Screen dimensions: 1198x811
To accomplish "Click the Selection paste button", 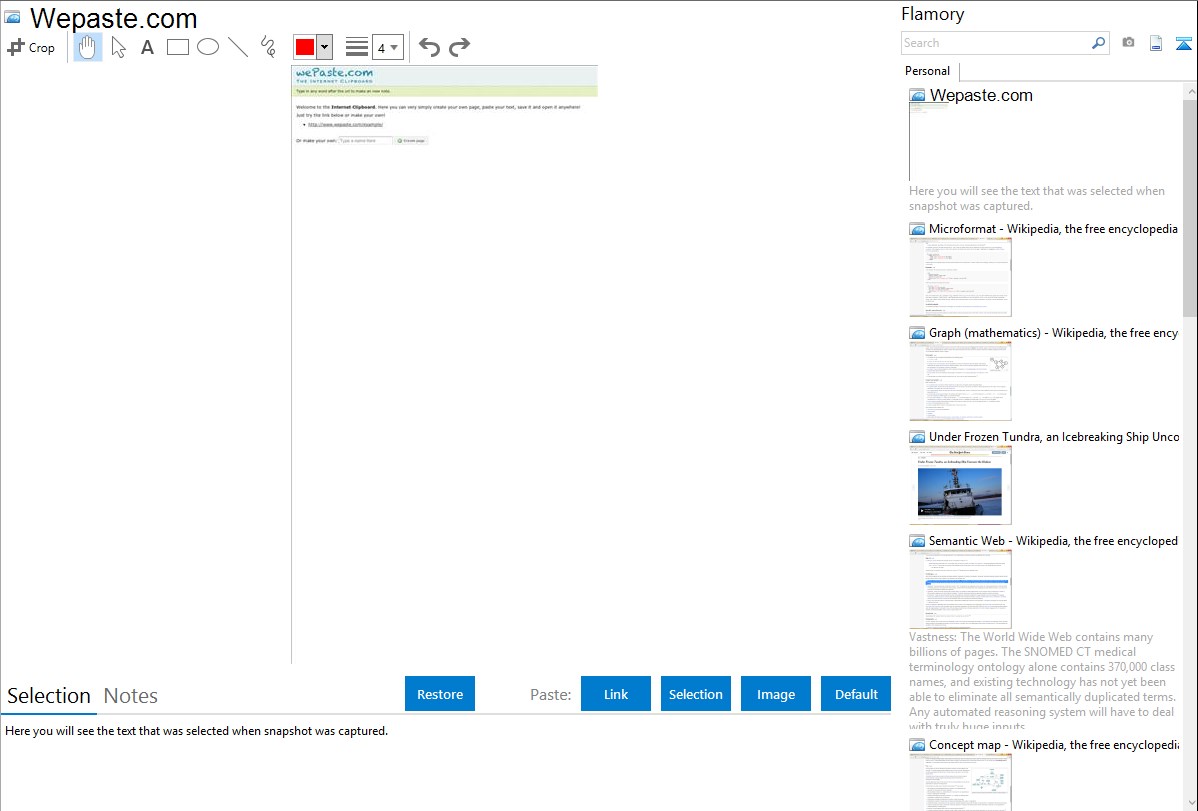I will click(696, 694).
